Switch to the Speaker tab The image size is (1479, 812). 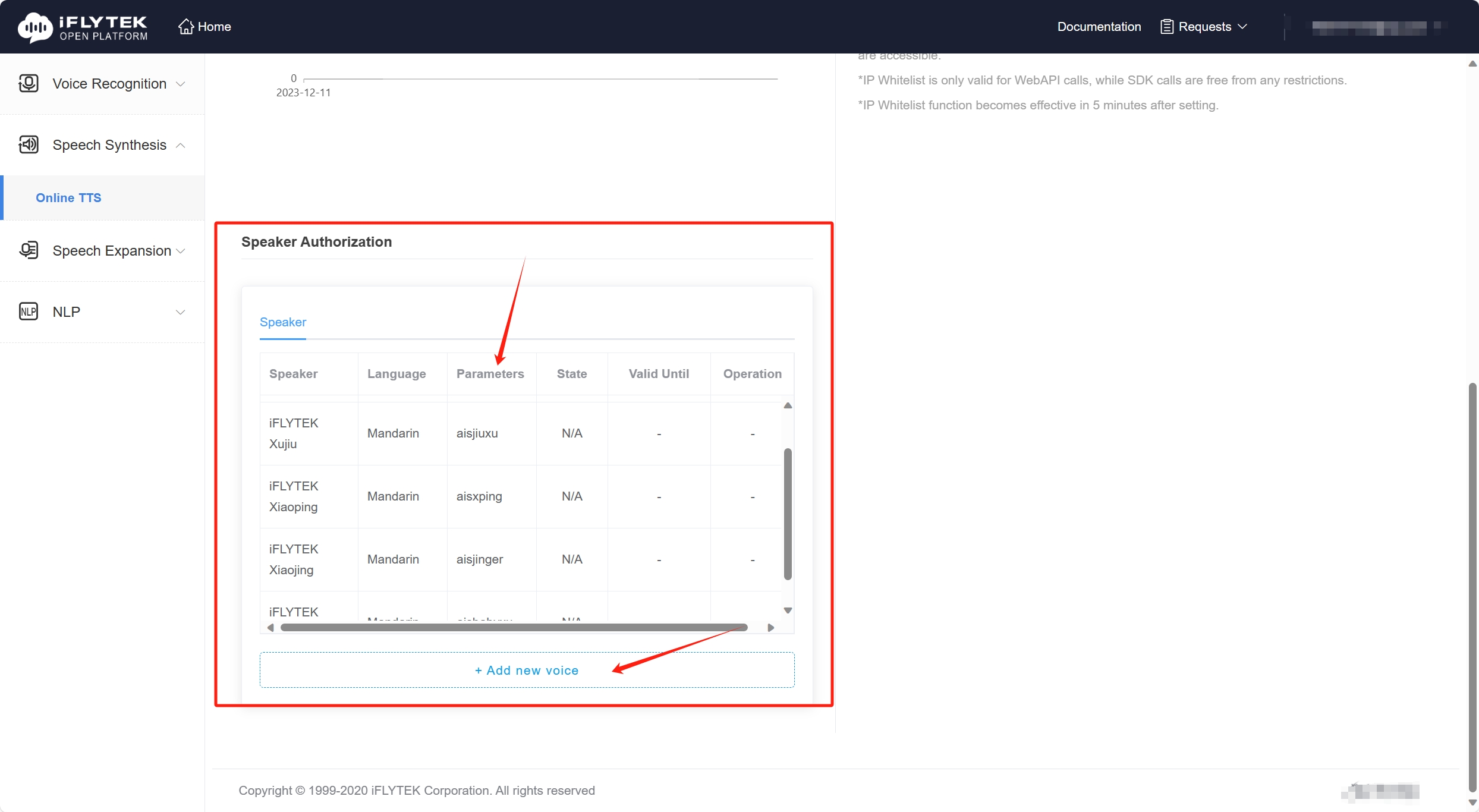283,322
